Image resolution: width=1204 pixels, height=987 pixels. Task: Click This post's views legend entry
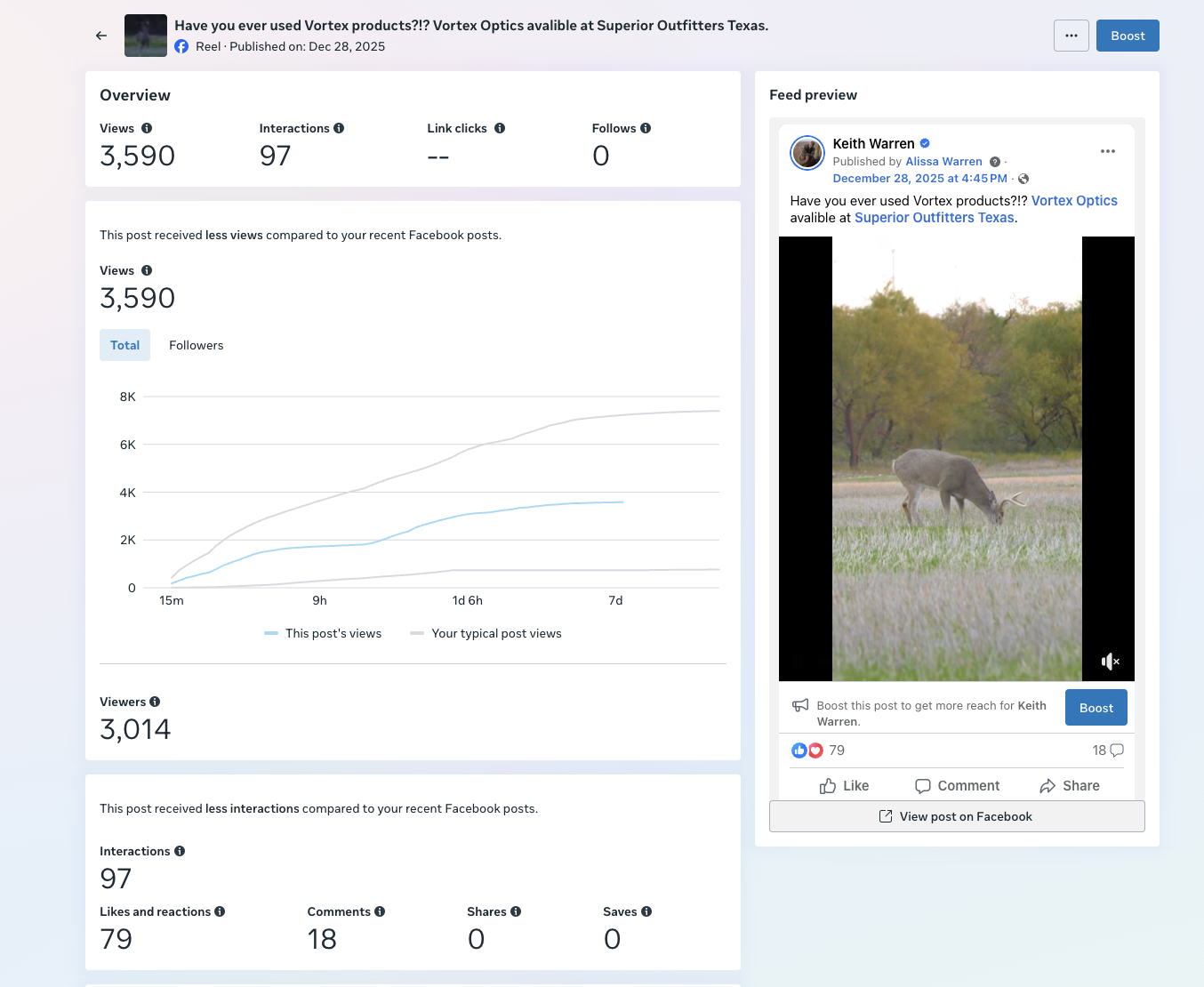click(323, 633)
